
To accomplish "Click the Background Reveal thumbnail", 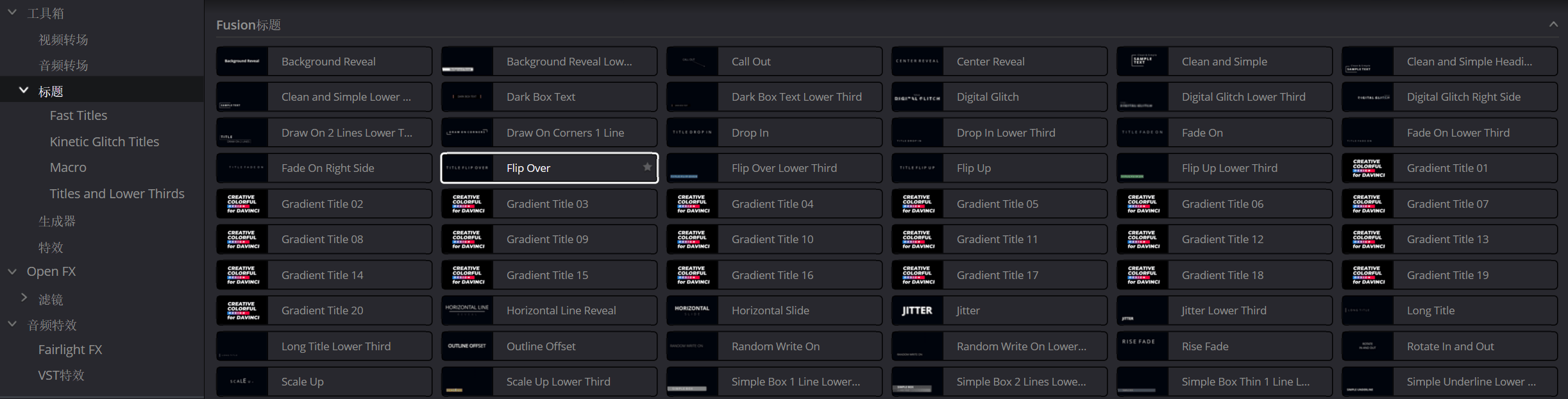I will click(242, 62).
